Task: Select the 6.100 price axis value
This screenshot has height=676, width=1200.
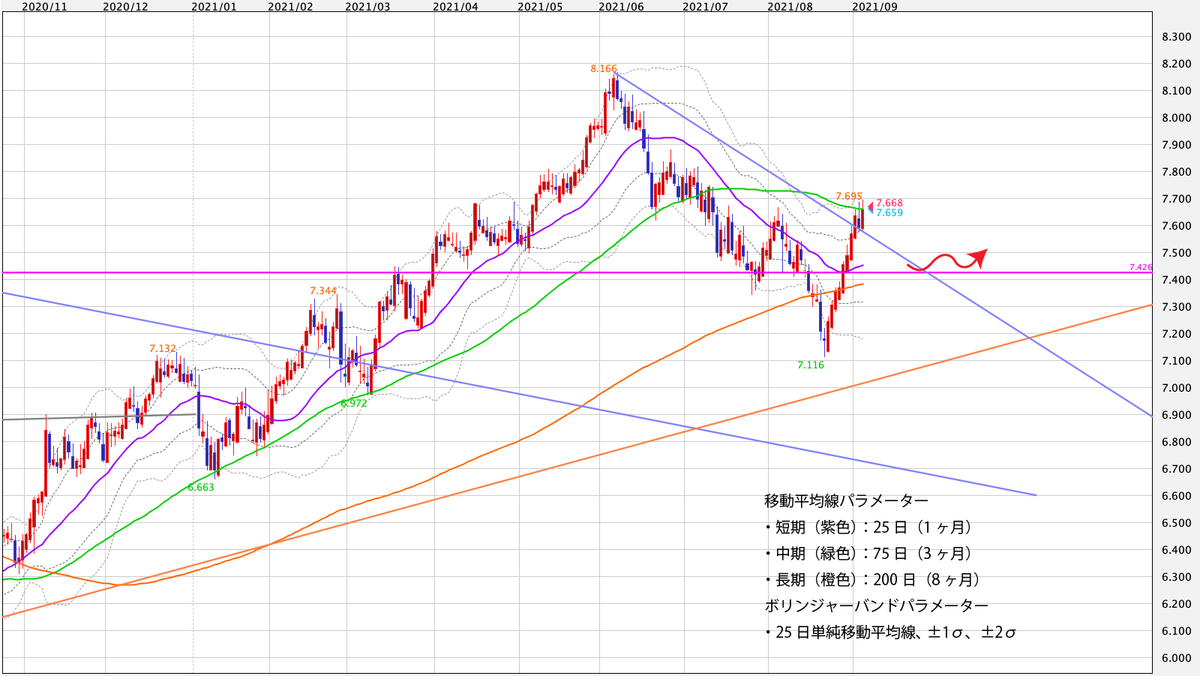Action: pos(1176,631)
